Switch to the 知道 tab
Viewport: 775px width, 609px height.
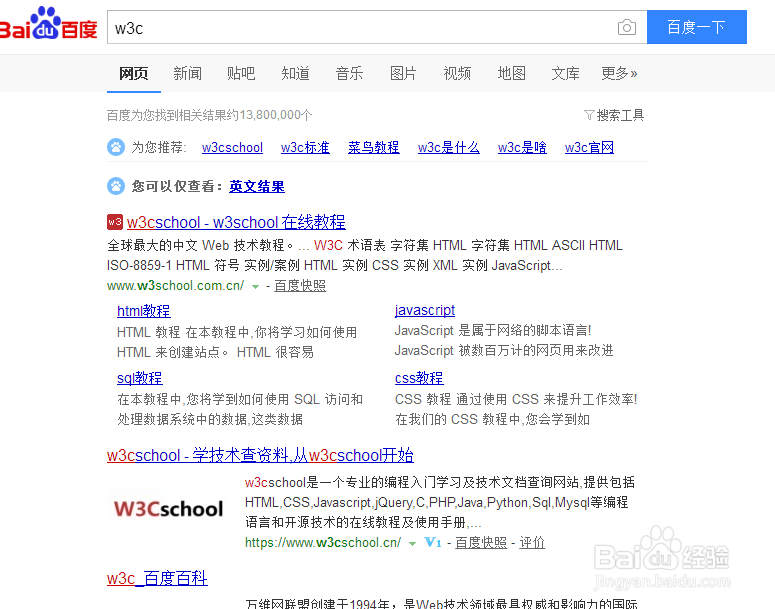click(x=295, y=73)
